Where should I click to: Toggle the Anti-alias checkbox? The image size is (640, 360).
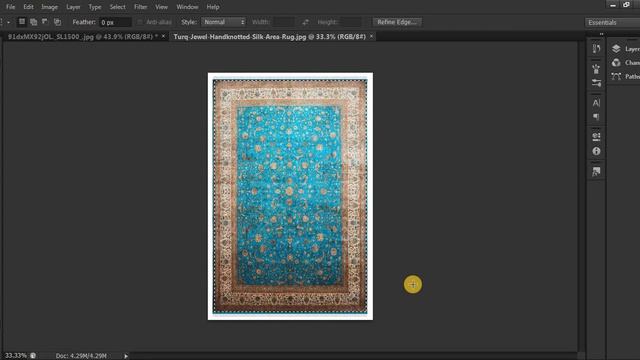click(x=140, y=22)
